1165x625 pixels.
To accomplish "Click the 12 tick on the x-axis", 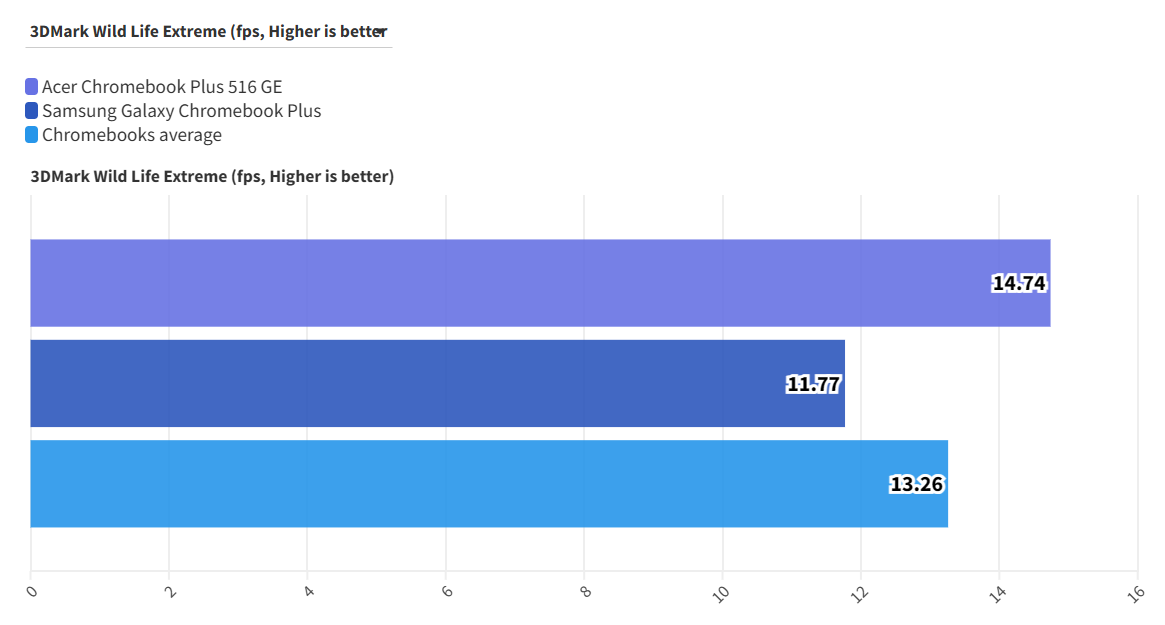I will coord(860,593).
